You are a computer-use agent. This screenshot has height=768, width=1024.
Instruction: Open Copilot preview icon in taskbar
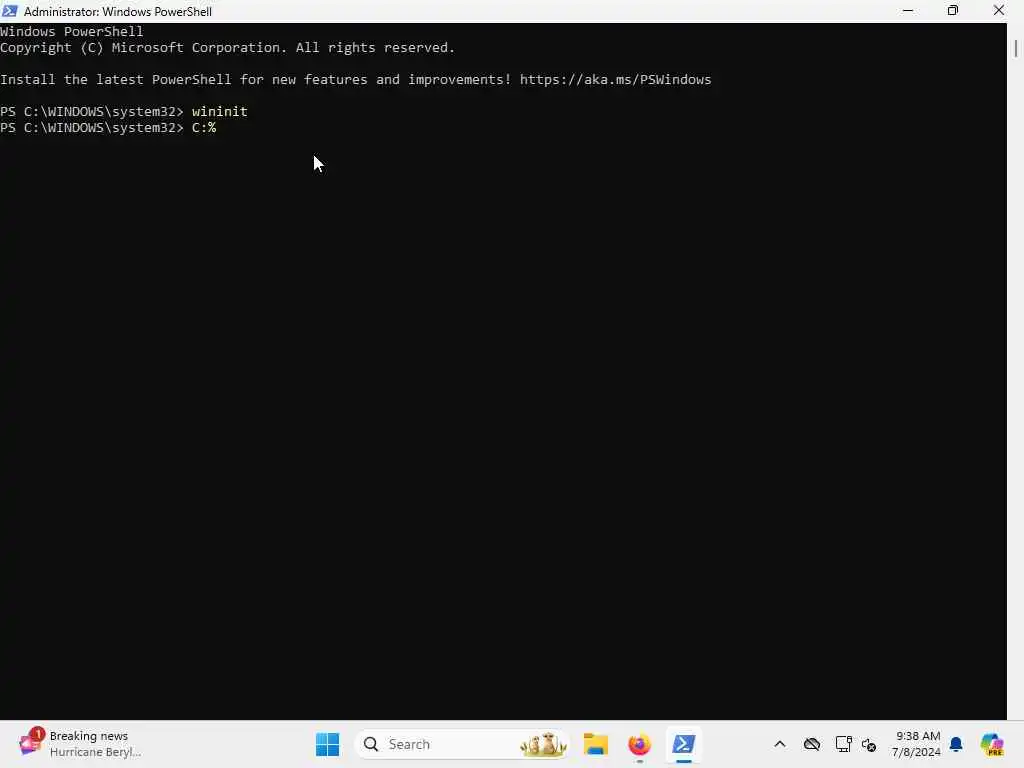[992, 744]
